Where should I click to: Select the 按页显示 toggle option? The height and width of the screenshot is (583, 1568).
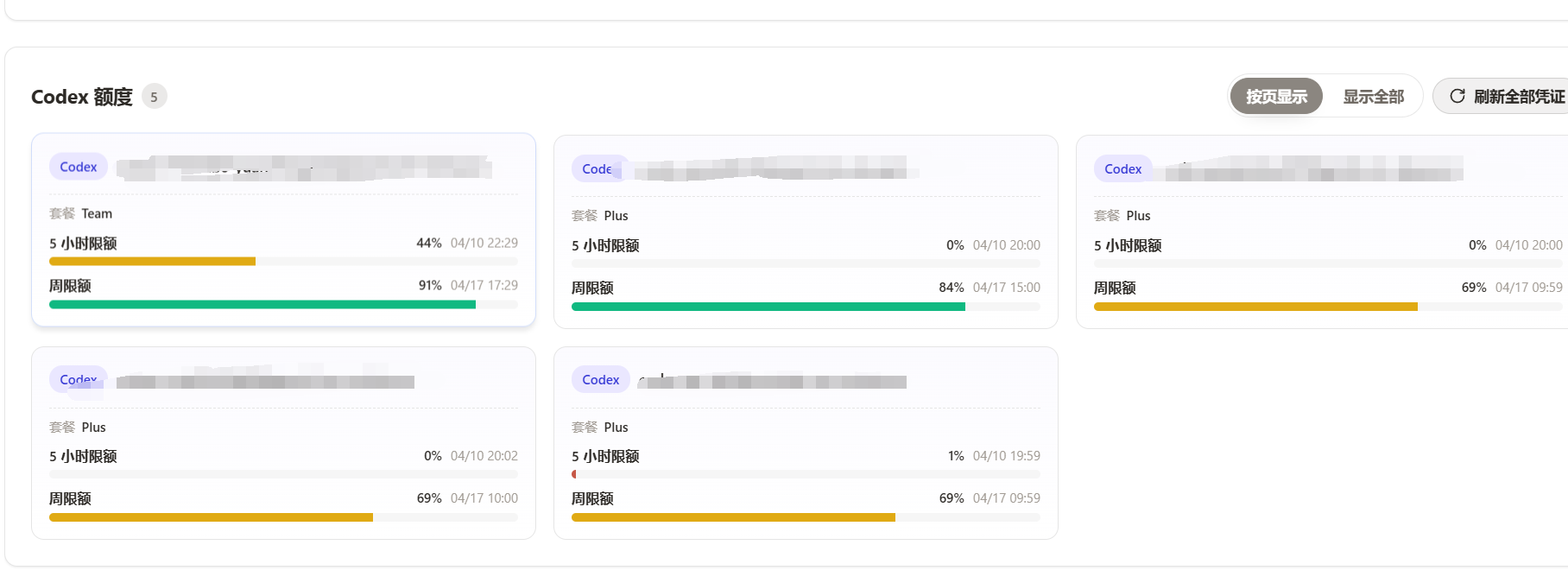click(1276, 96)
